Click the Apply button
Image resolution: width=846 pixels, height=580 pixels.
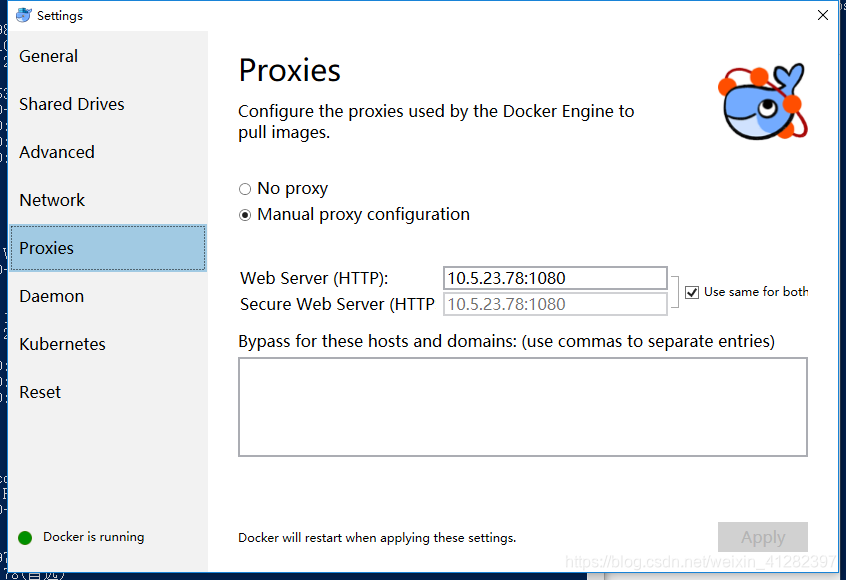(x=762, y=537)
